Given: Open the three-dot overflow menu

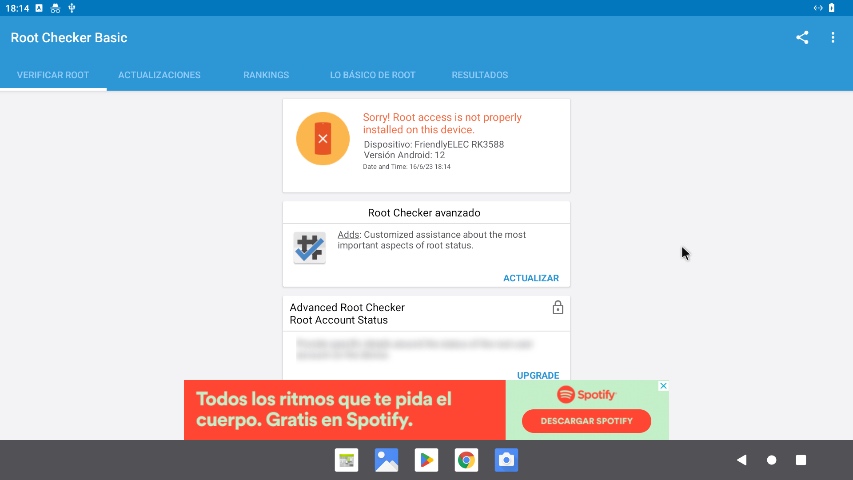Looking at the screenshot, I should pos(833,38).
